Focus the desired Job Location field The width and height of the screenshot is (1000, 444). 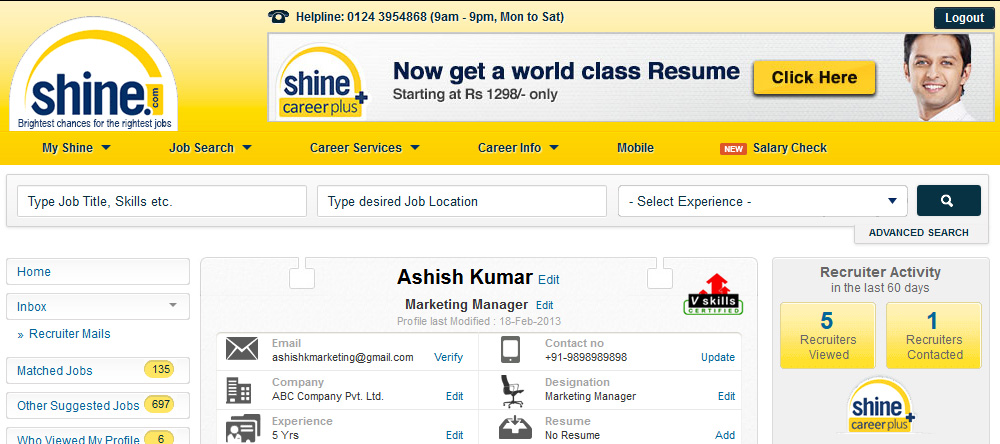tap(462, 202)
